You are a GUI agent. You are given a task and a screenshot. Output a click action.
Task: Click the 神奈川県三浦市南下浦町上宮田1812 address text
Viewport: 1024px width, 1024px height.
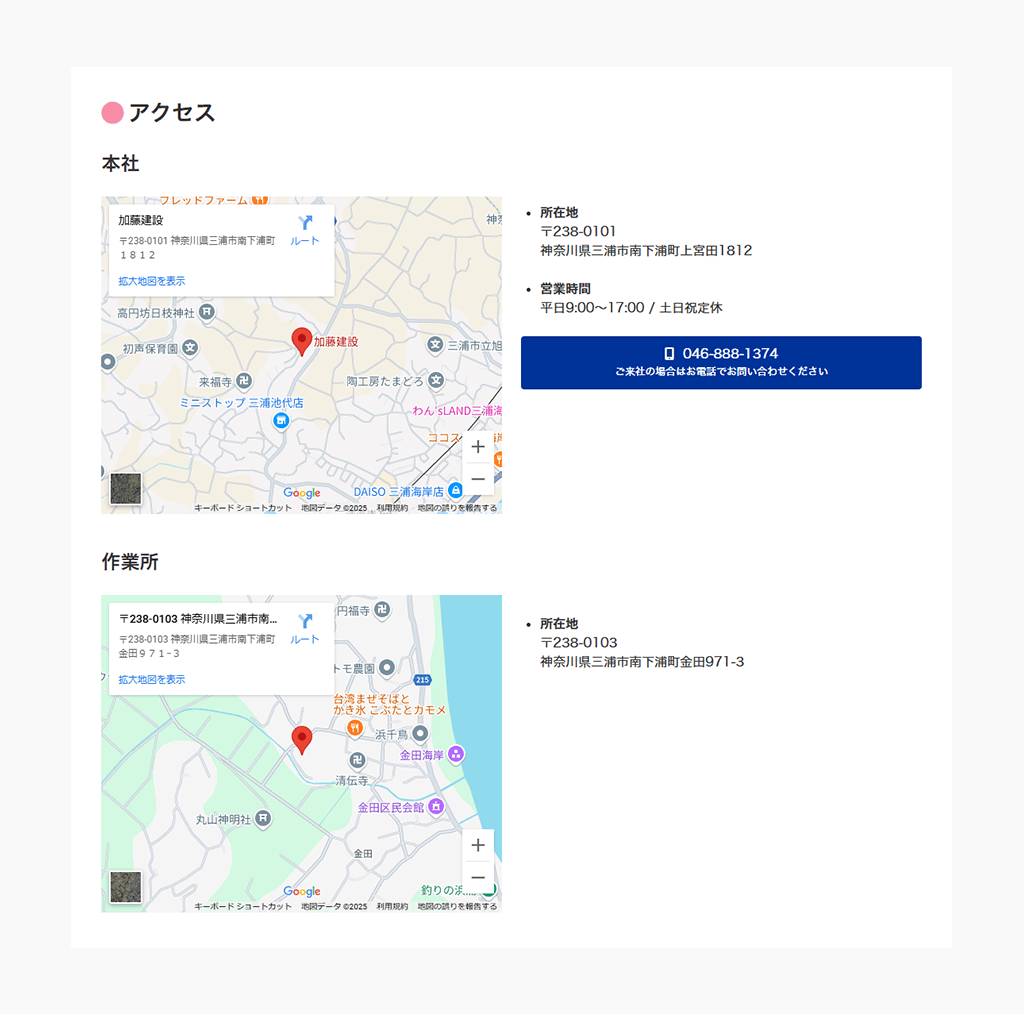pos(646,250)
